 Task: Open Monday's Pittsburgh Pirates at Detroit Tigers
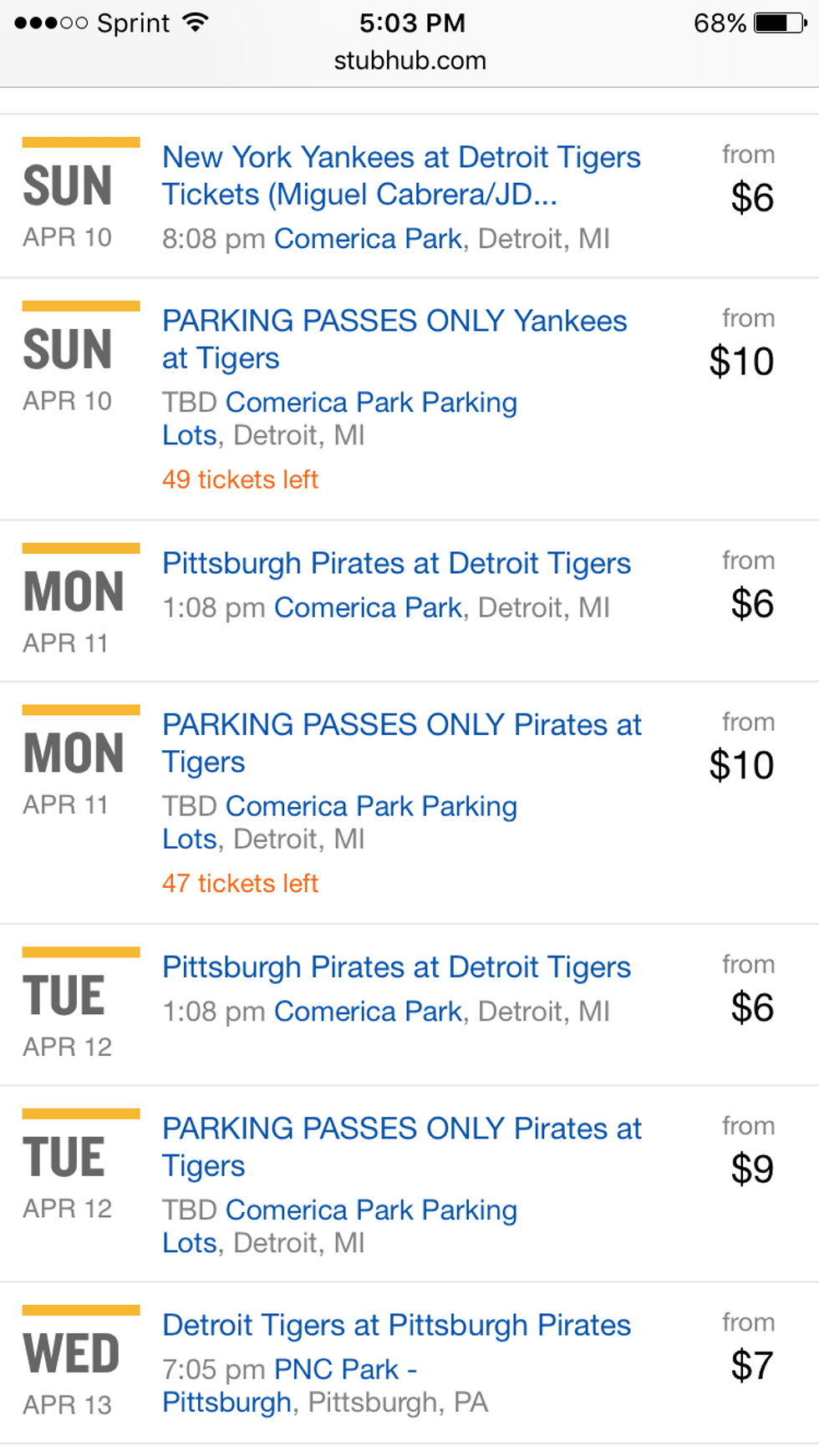396,564
